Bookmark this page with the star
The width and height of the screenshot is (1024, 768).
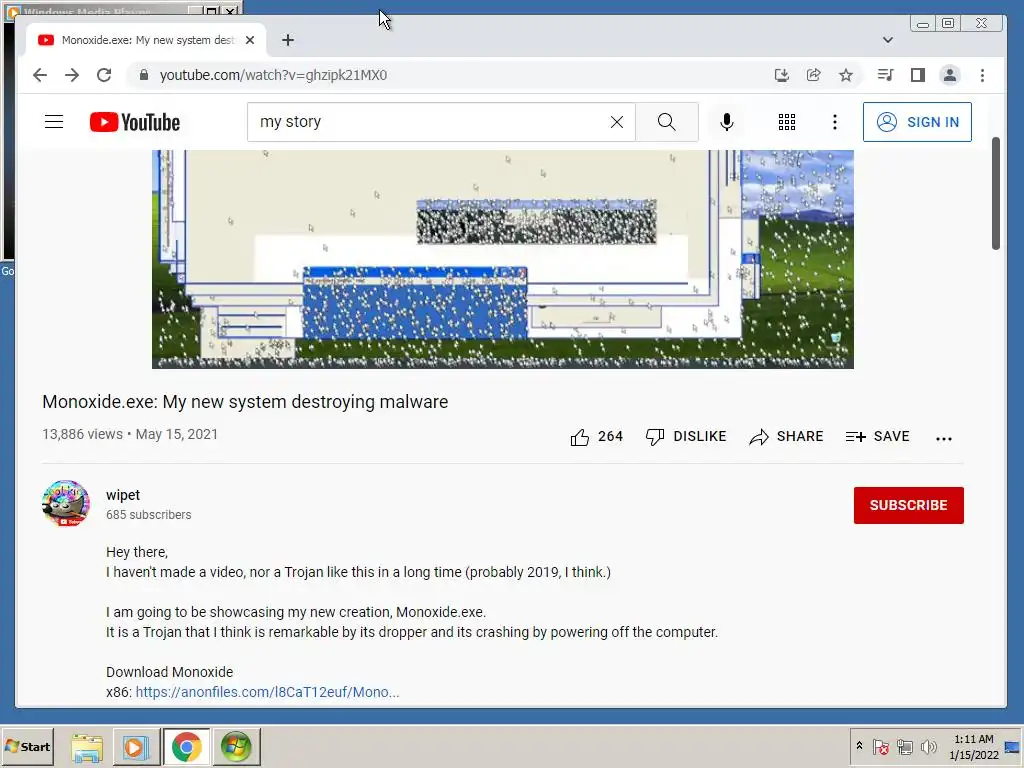846,75
